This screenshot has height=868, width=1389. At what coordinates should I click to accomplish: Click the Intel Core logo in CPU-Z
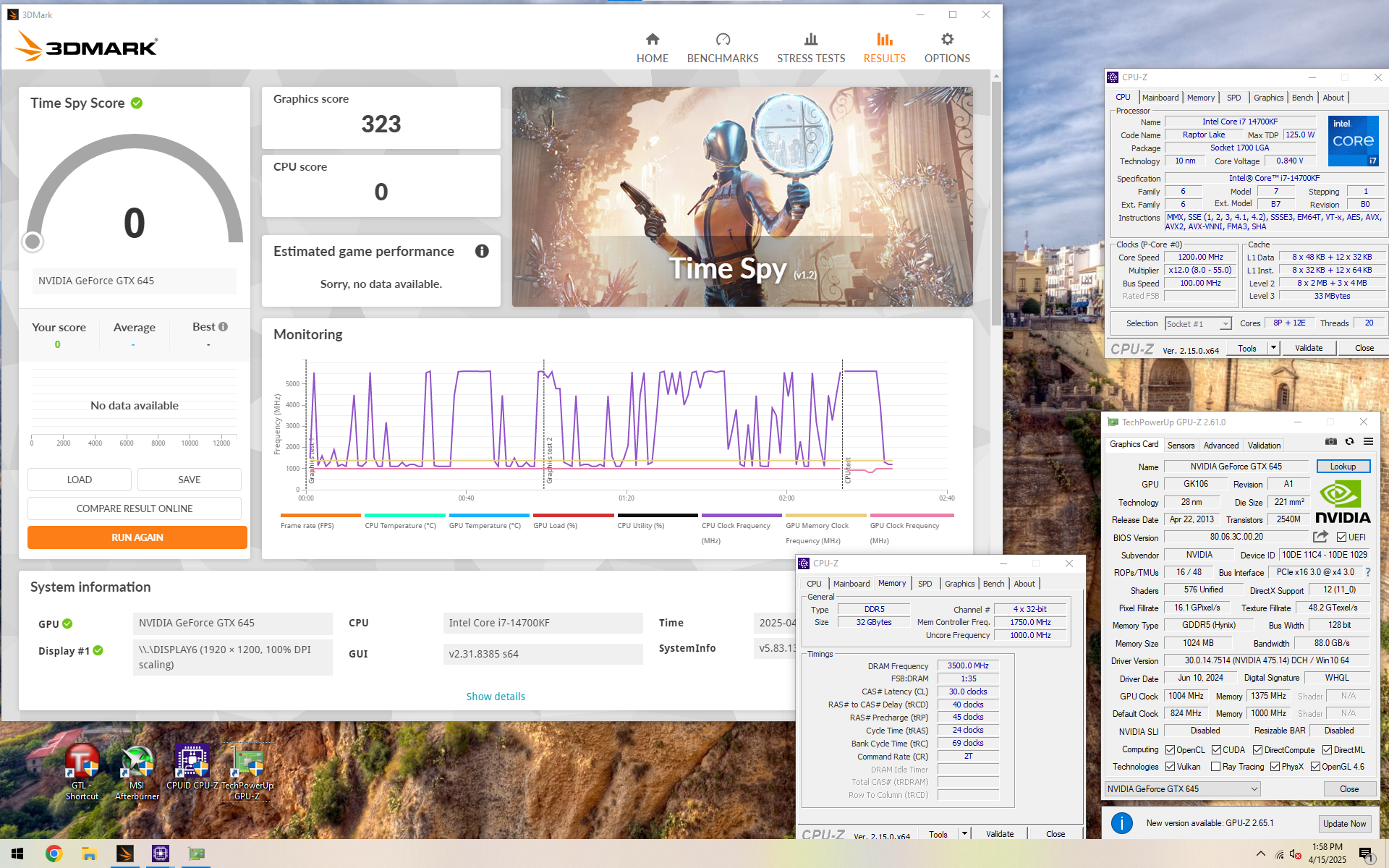[x=1353, y=140]
